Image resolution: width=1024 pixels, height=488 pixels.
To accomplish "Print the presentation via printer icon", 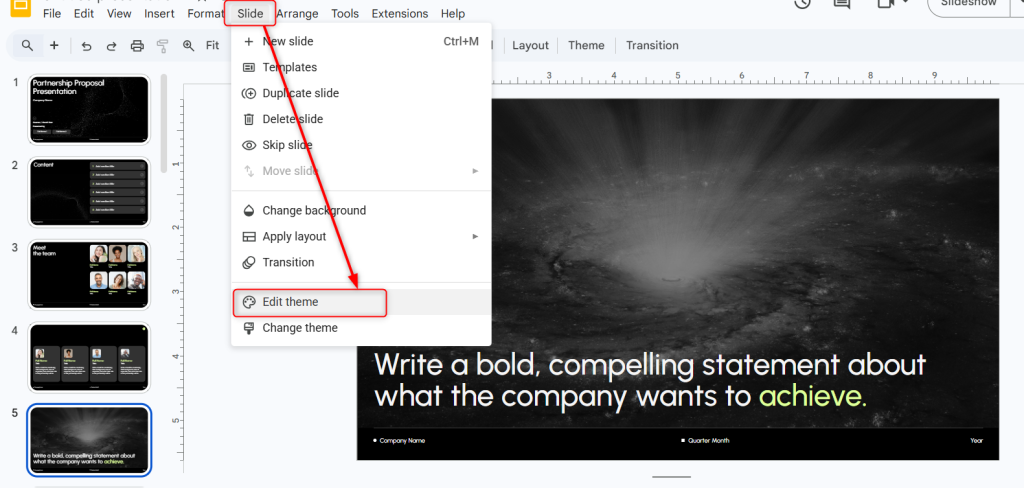I will 136,46.
